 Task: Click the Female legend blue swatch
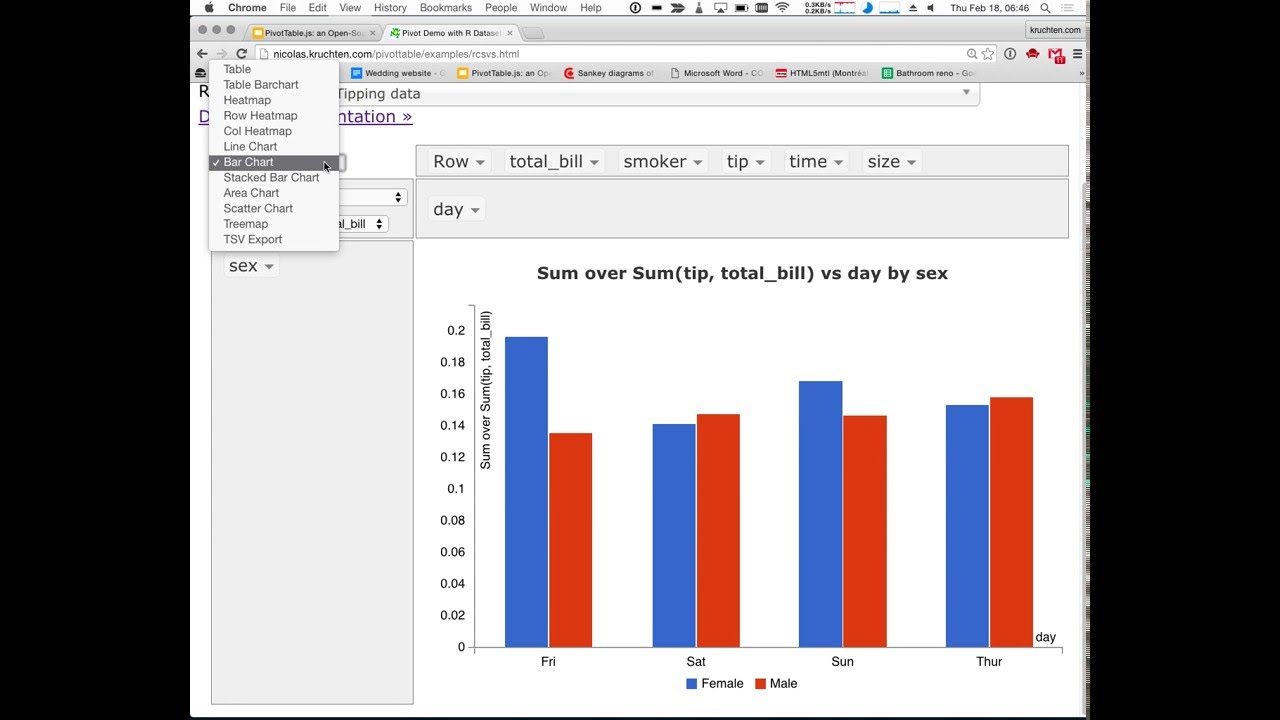pyautogui.click(x=691, y=684)
